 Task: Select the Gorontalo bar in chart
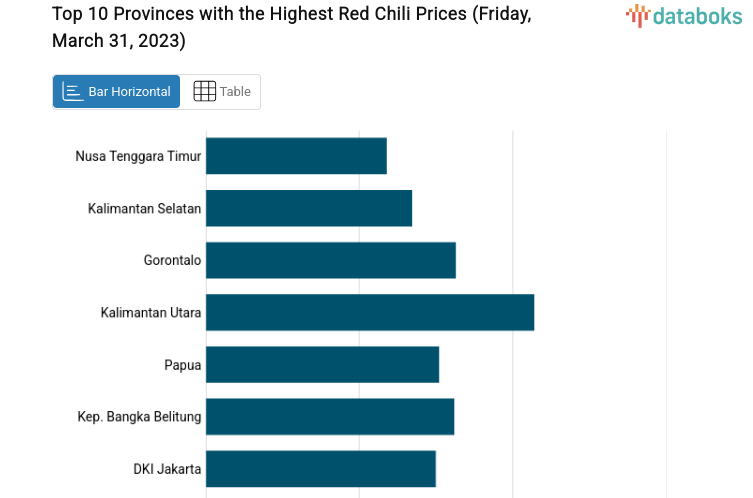pyautogui.click(x=331, y=260)
